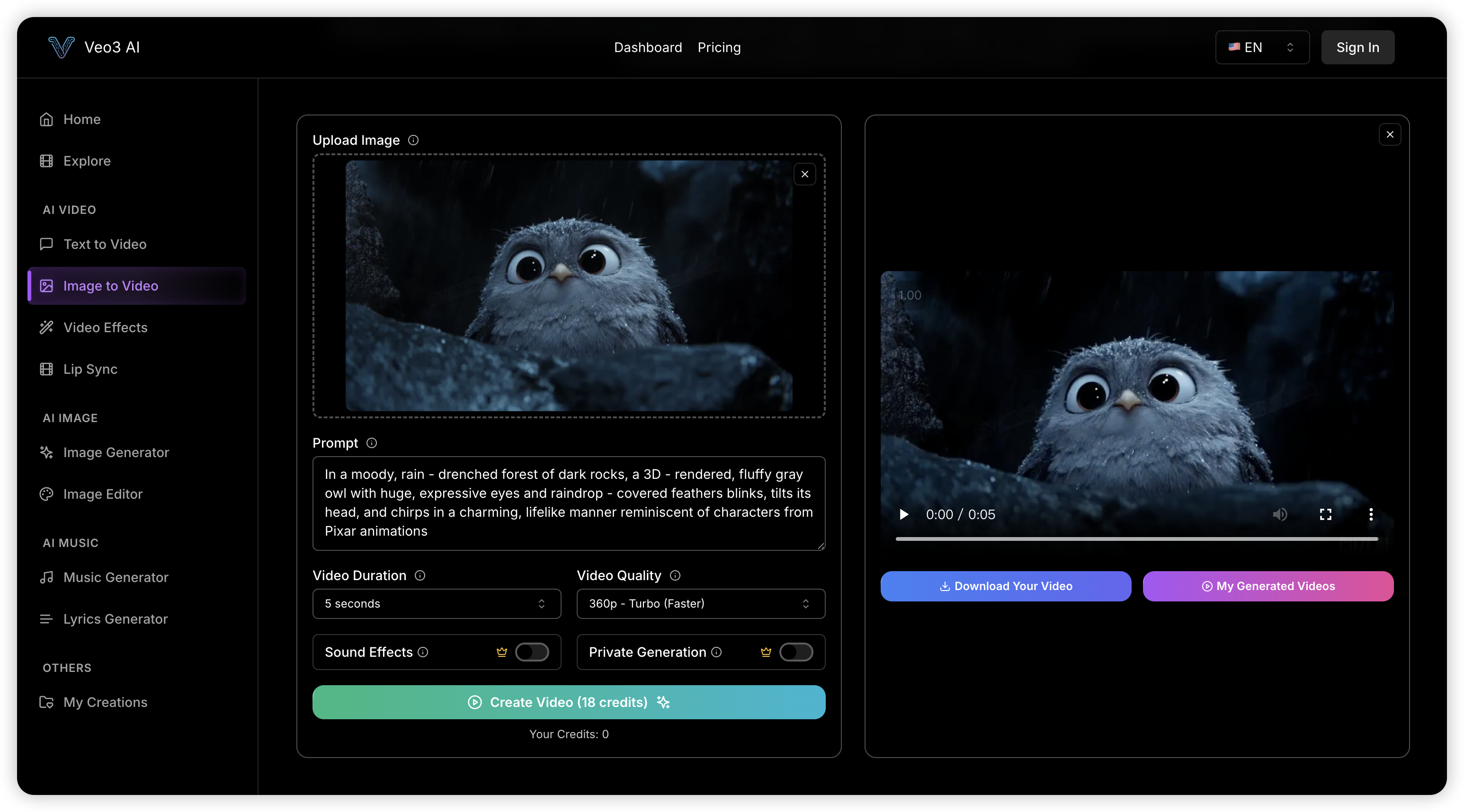Open the video player more options menu

click(1371, 514)
